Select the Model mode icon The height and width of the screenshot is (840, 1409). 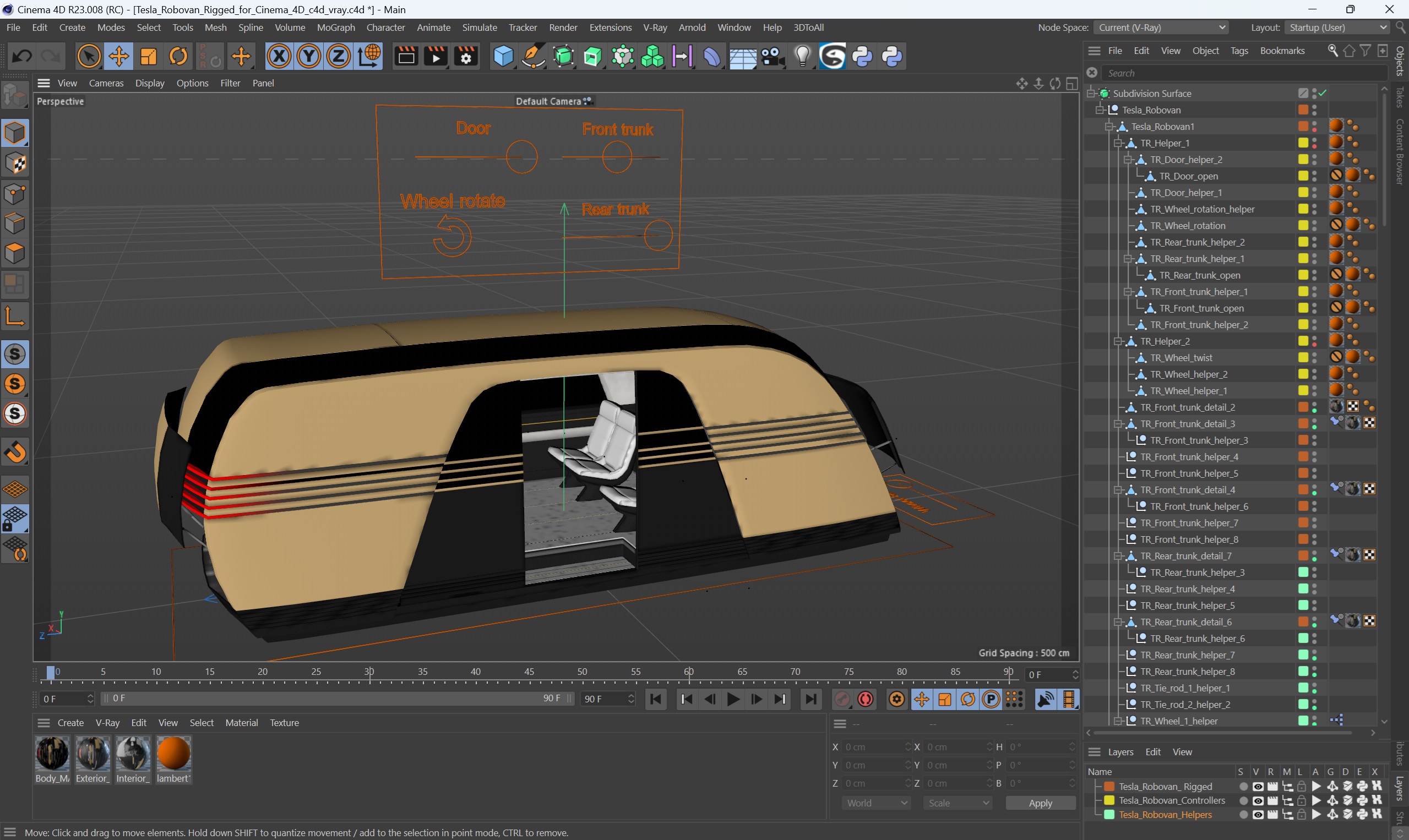[x=15, y=133]
